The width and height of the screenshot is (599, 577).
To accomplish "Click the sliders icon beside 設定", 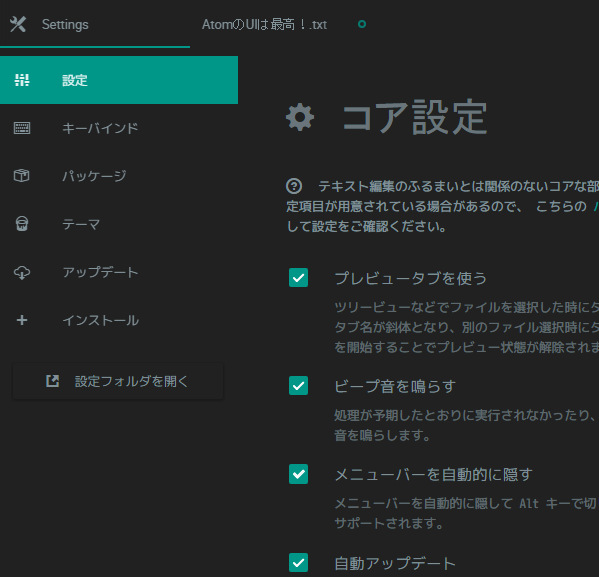I will pos(22,80).
